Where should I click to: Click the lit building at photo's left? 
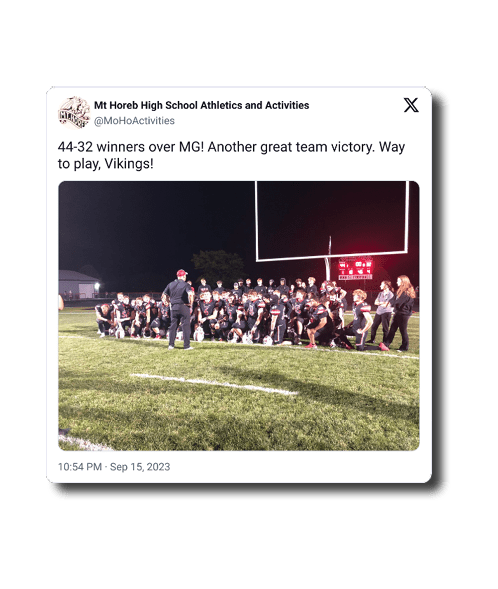click(x=78, y=284)
